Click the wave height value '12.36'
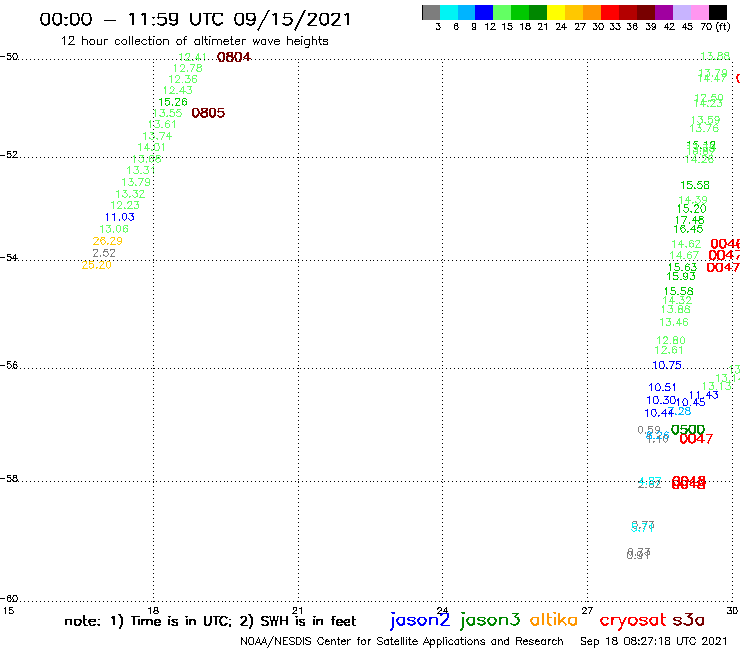 [x=183, y=80]
